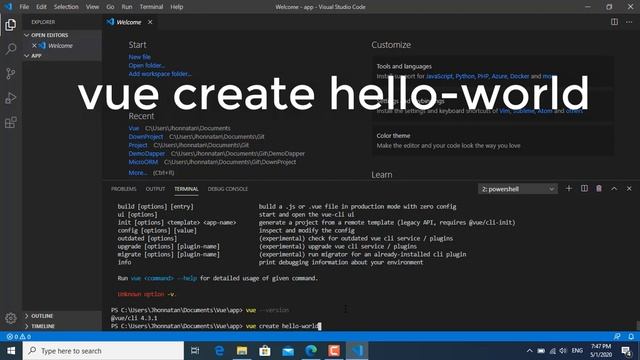Open recent MicroORM link
The height and width of the screenshot is (360, 640).
point(143,162)
